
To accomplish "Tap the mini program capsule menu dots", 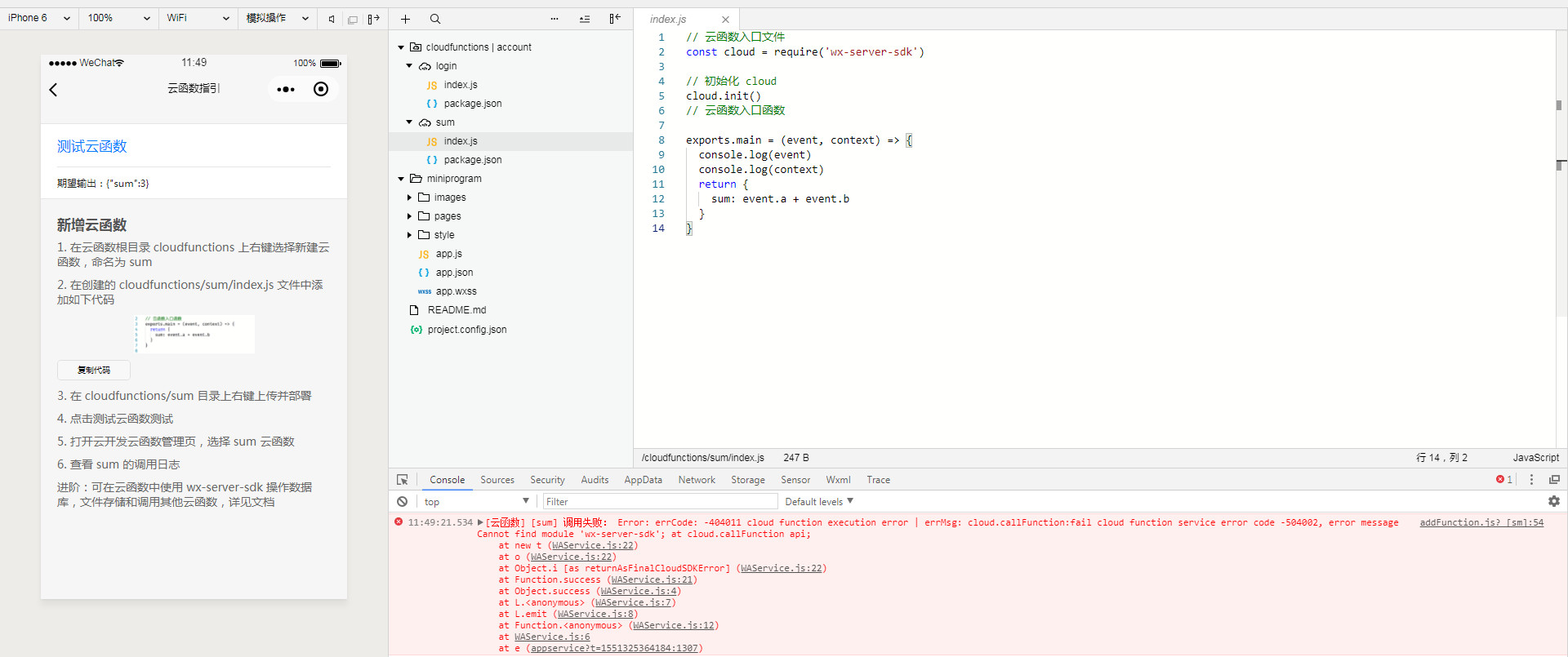I will [286, 90].
